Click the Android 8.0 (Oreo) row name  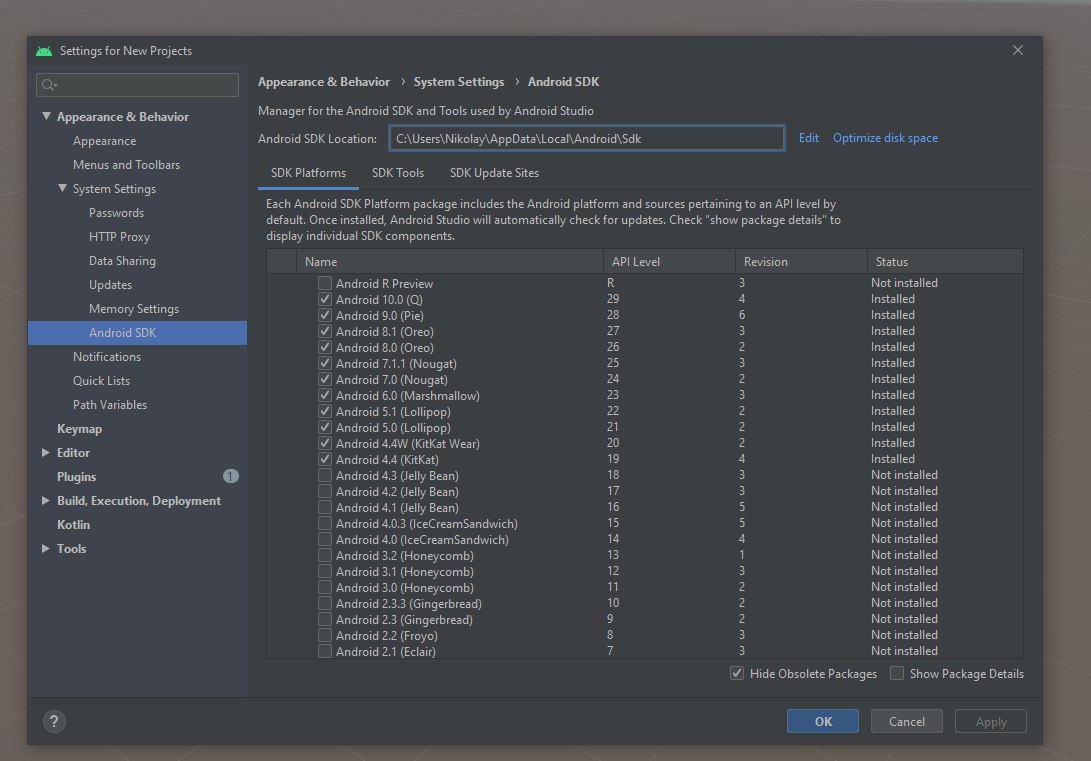pyautogui.click(x=385, y=347)
